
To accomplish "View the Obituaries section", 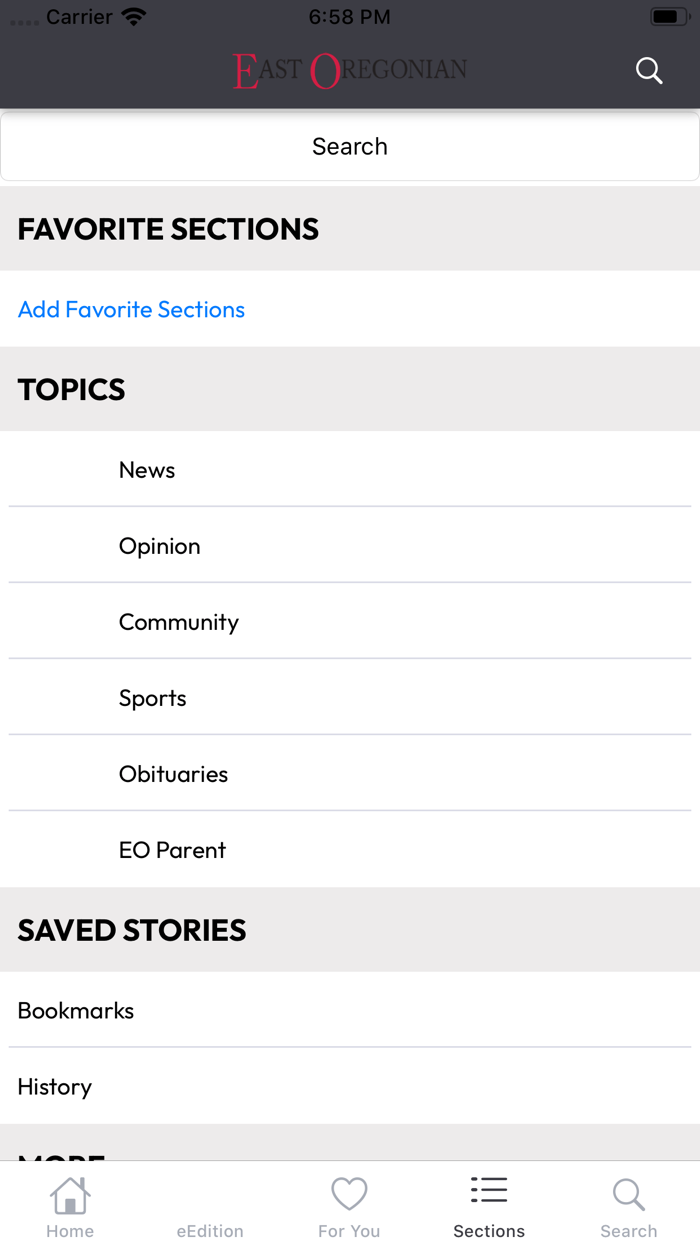I will pyautogui.click(x=173, y=773).
